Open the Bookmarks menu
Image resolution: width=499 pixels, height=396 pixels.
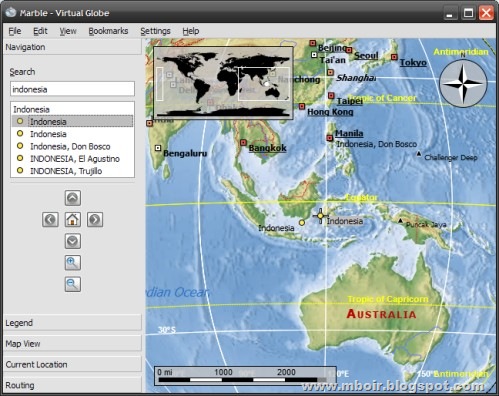tap(108, 31)
